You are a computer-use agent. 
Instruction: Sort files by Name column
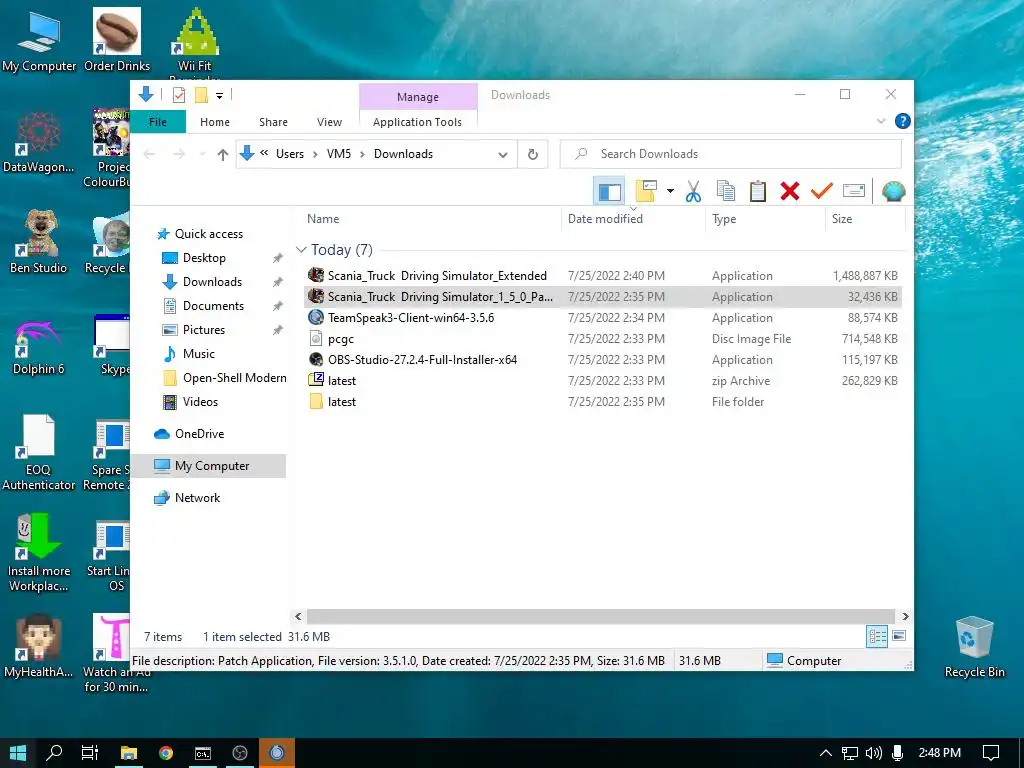tap(432, 219)
